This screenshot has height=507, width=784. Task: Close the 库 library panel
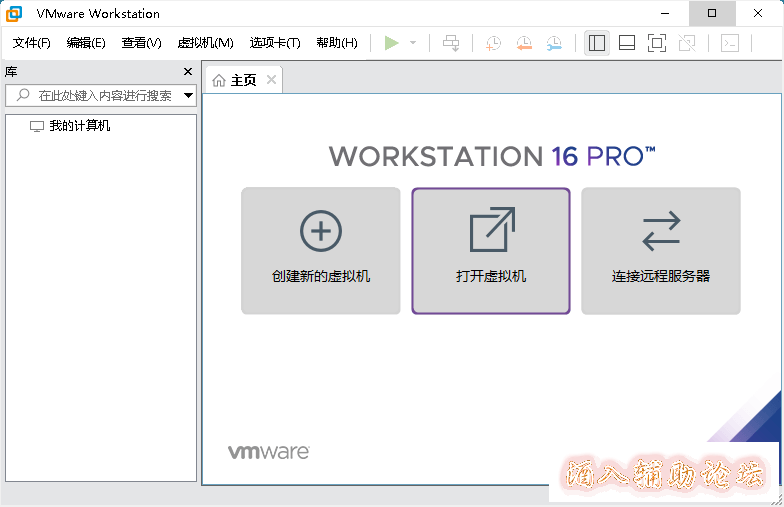pos(188,72)
